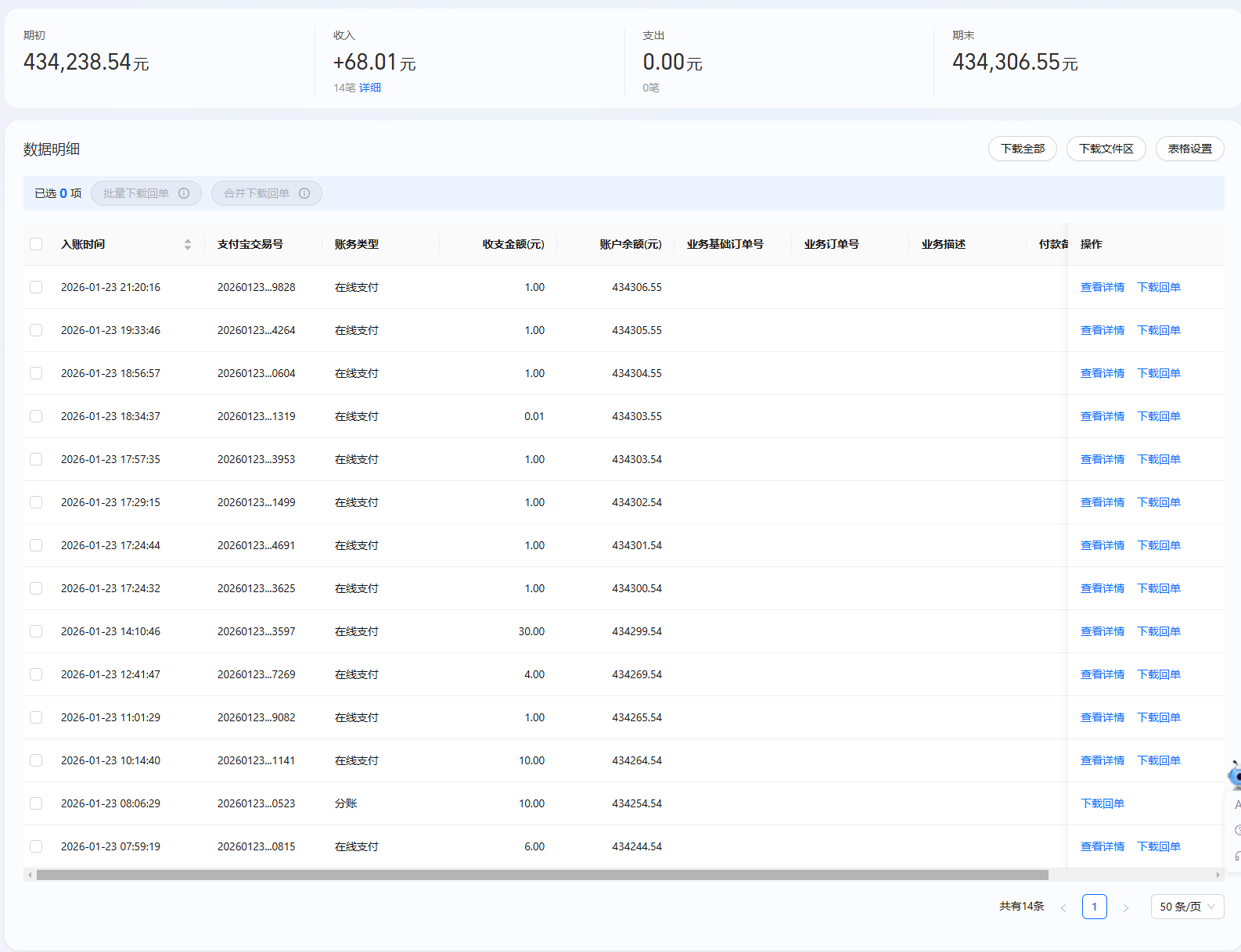Click info icon beside 批量下载回单
Viewport: 1241px width, 952px height.
click(x=184, y=193)
